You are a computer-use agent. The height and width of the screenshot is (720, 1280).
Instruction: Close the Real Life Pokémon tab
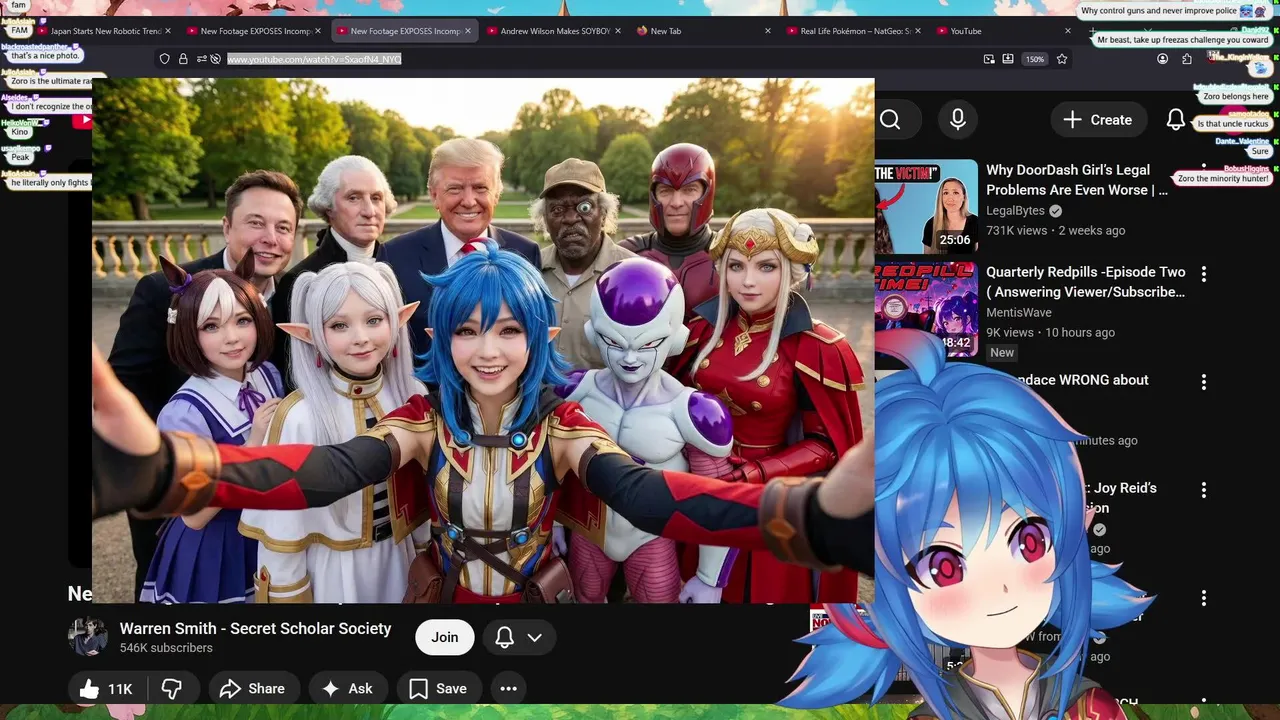tap(917, 31)
